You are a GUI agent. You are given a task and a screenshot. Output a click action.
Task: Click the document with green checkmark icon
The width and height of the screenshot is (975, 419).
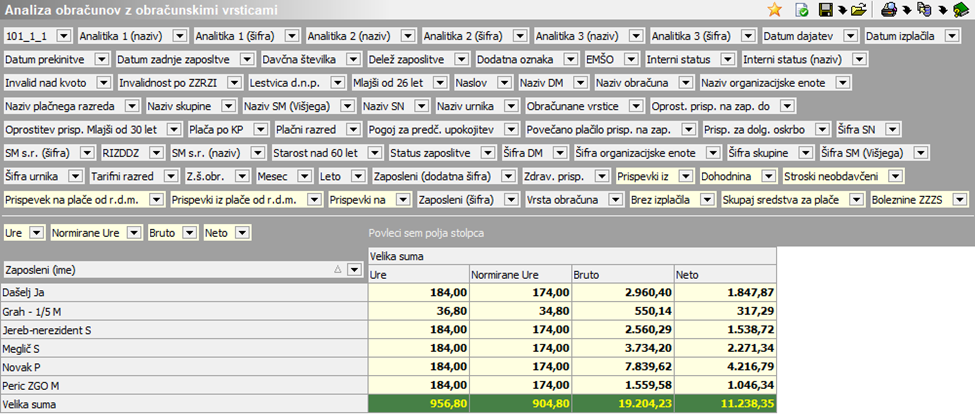coord(801,10)
